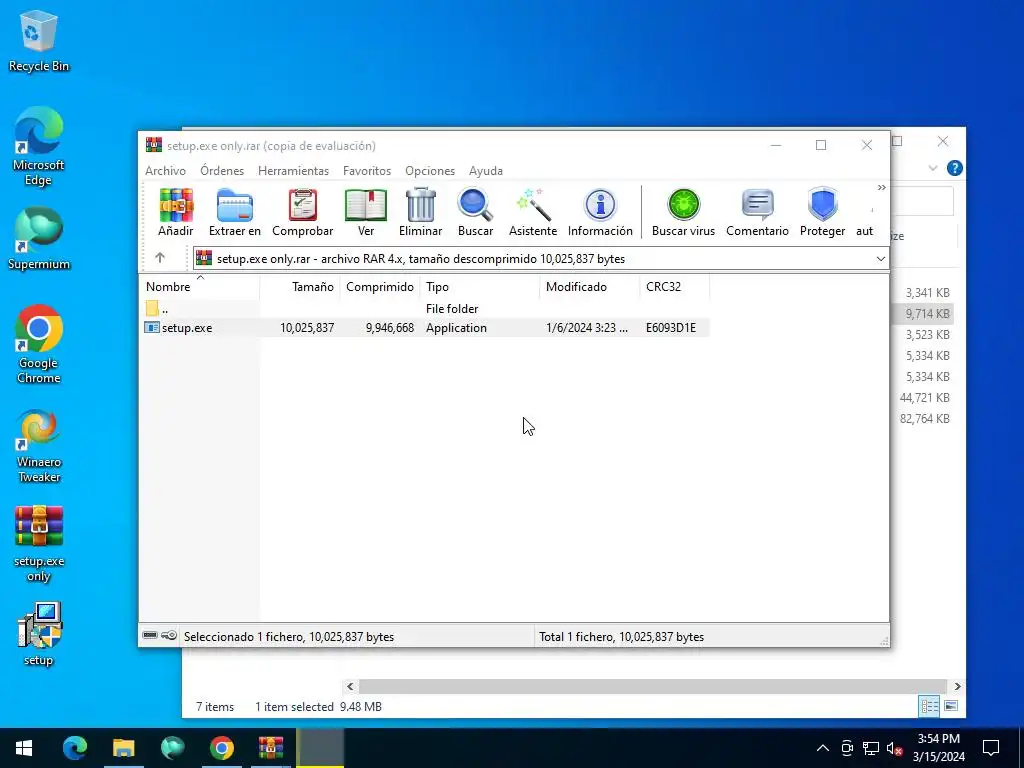Click the taskbar clock 3:54 PM
The height and width of the screenshot is (768, 1024).
click(938, 748)
